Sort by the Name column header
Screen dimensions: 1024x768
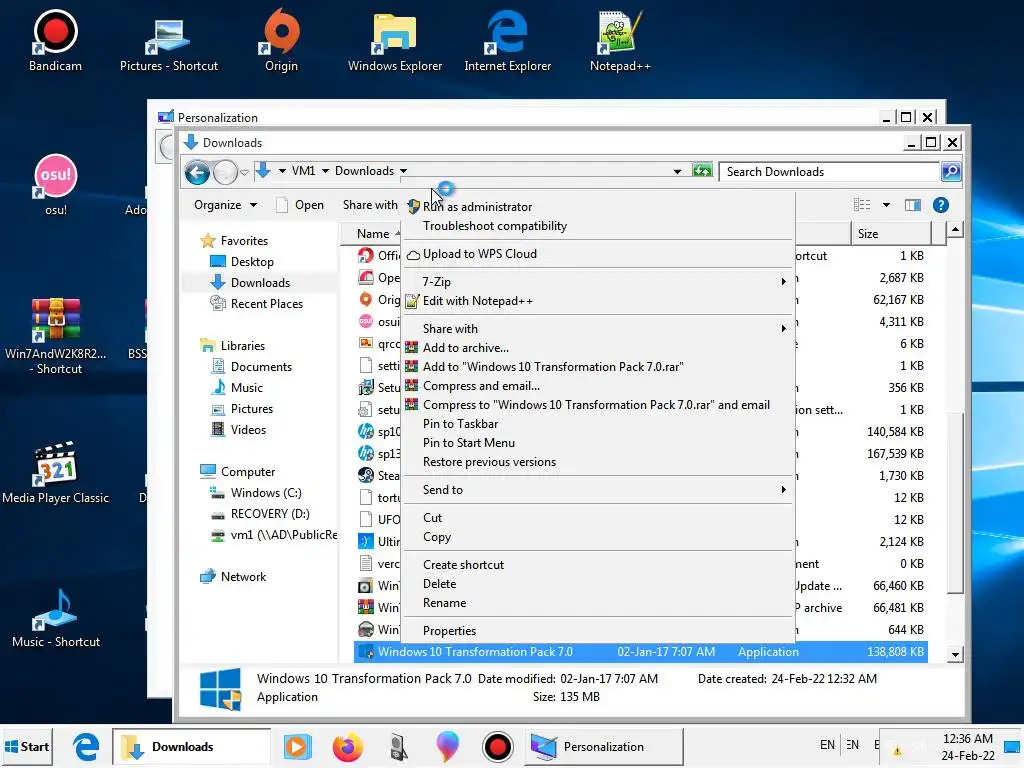click(x=372, y=234)
